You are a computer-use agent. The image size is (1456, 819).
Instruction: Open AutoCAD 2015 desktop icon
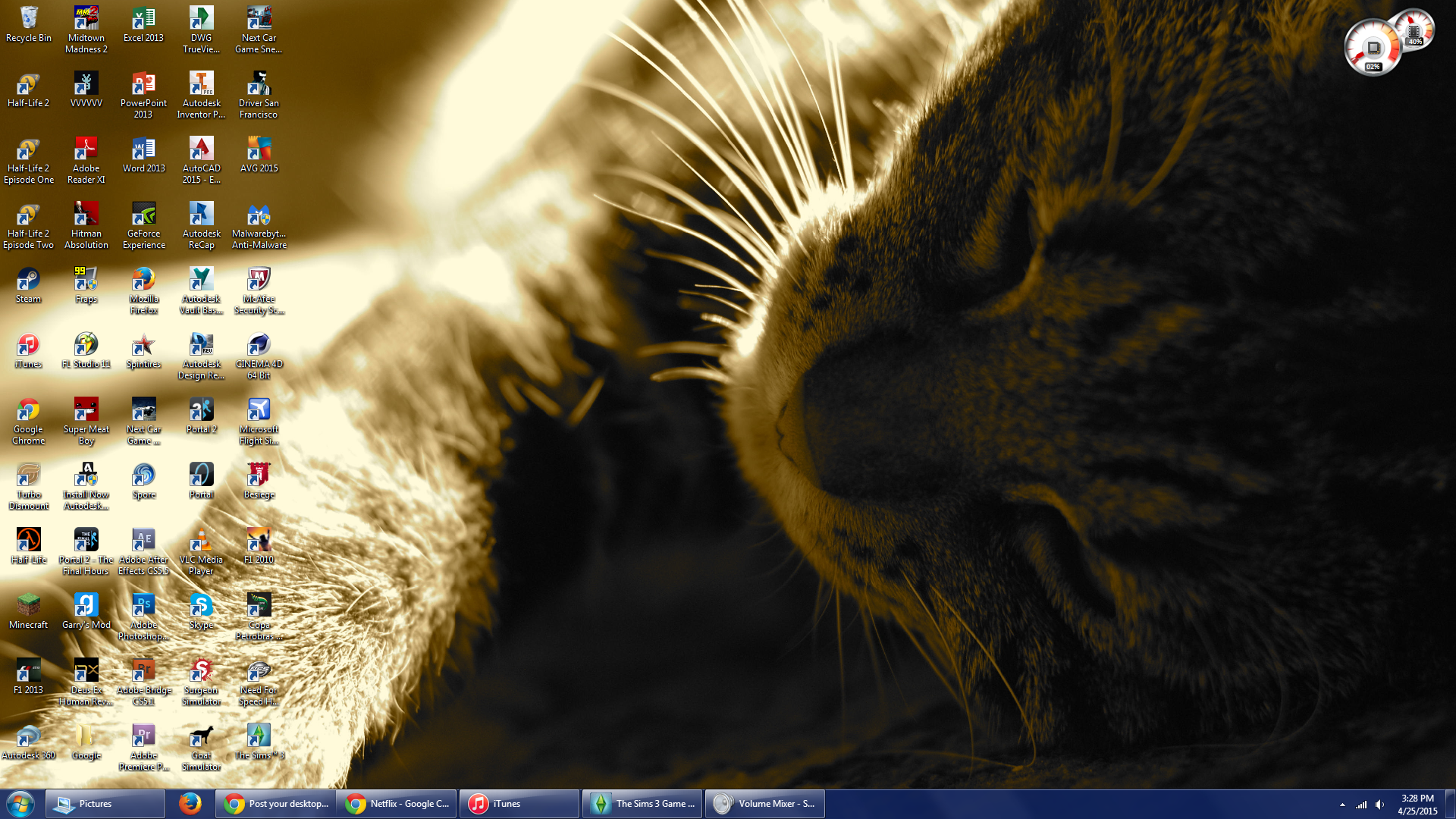tap(202, 161)
